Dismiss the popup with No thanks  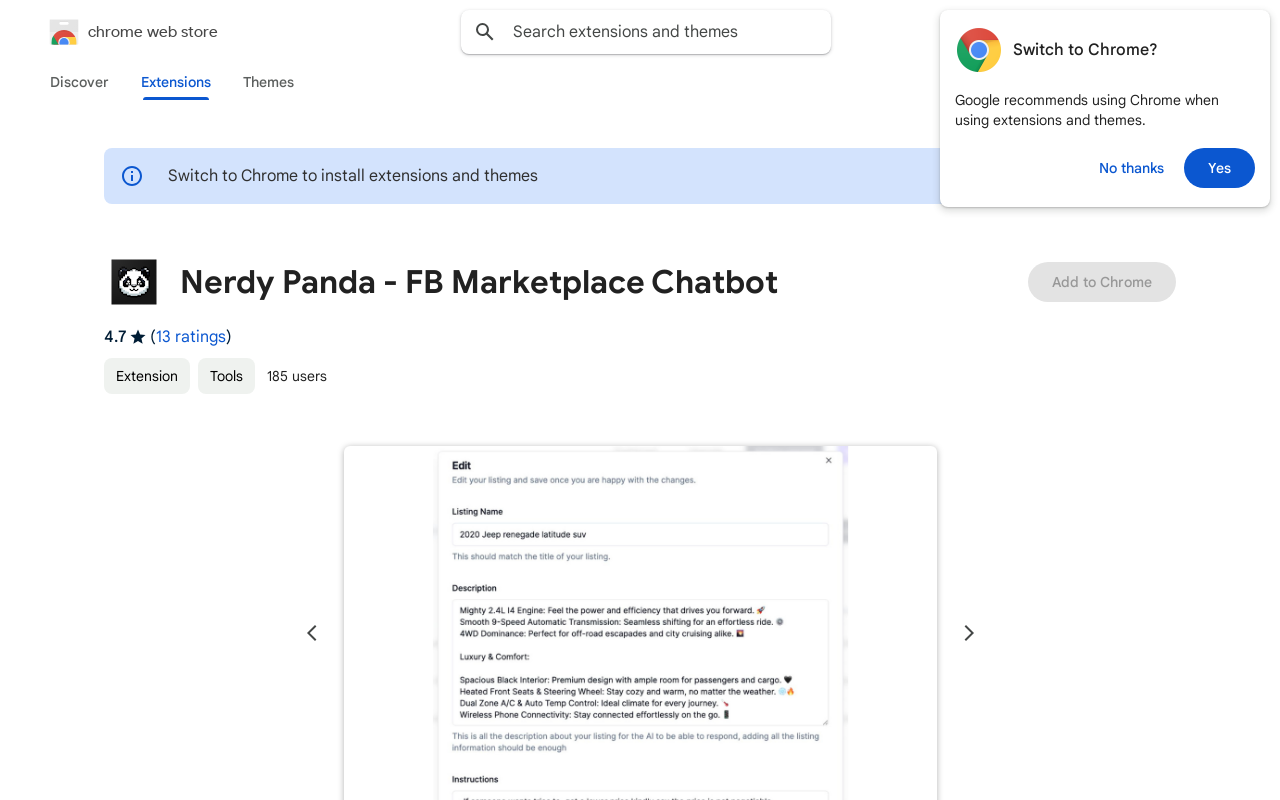pos(1131,168)
